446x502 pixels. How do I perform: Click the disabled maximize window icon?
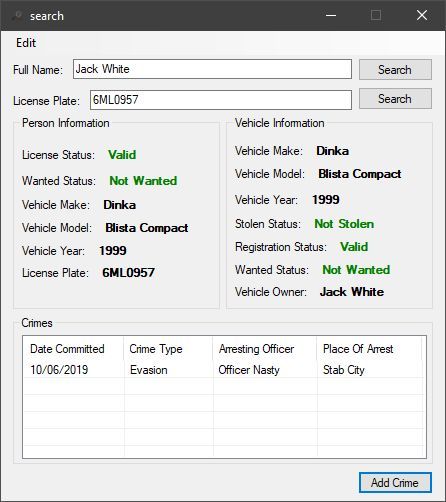pos(376,15)
